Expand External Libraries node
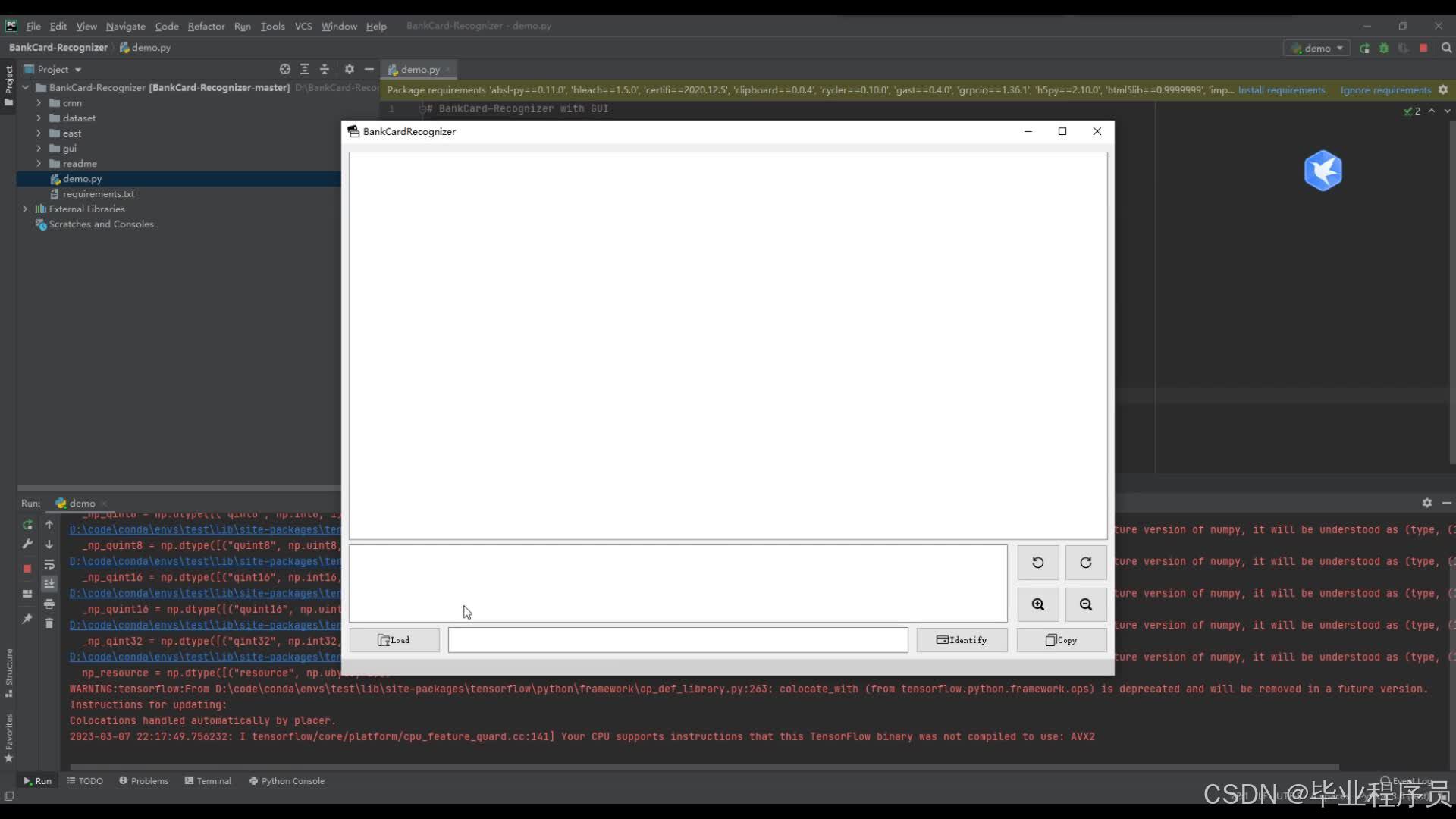 coord(25,209)
